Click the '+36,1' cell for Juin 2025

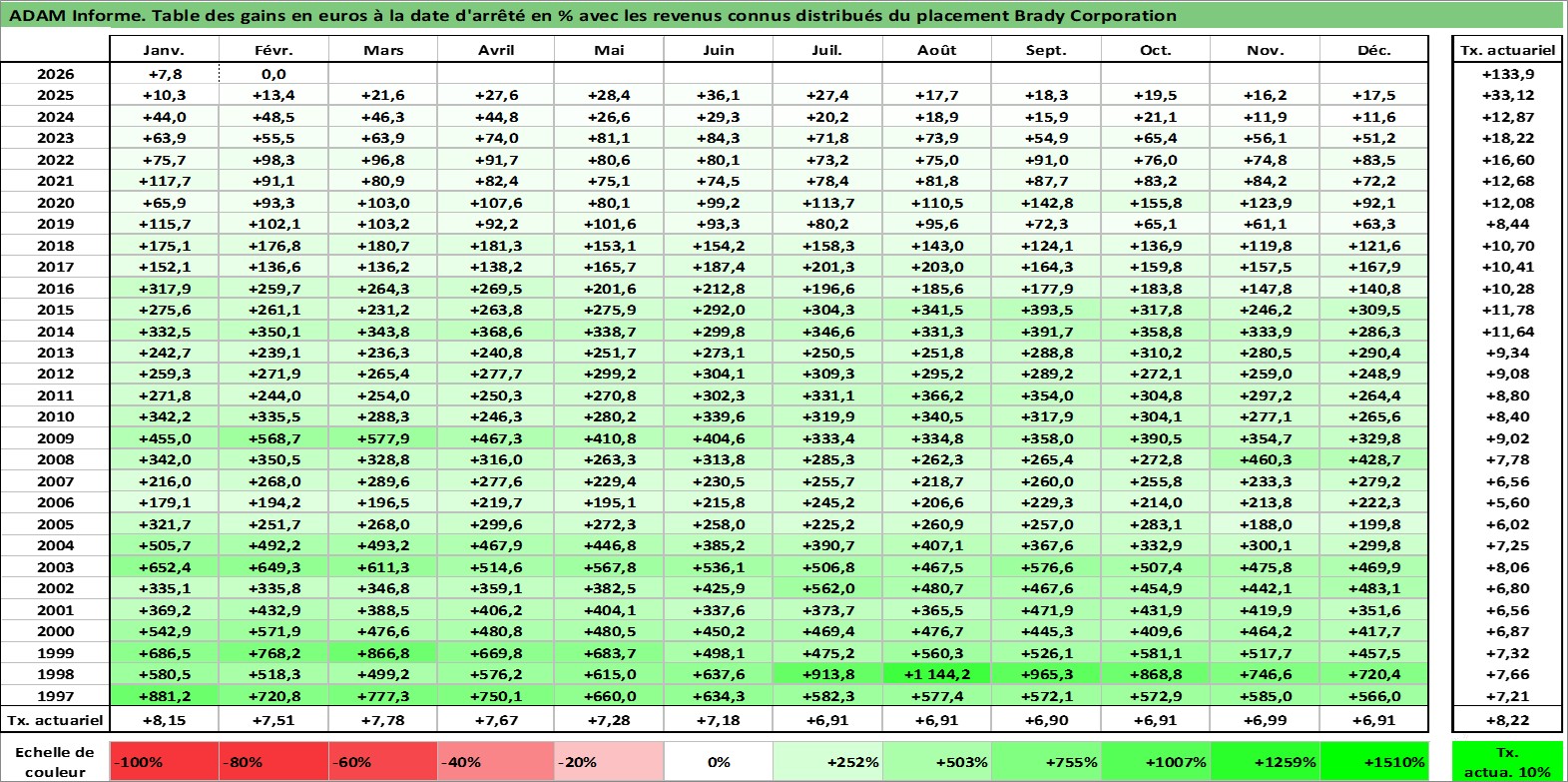[x=719, y=95]
